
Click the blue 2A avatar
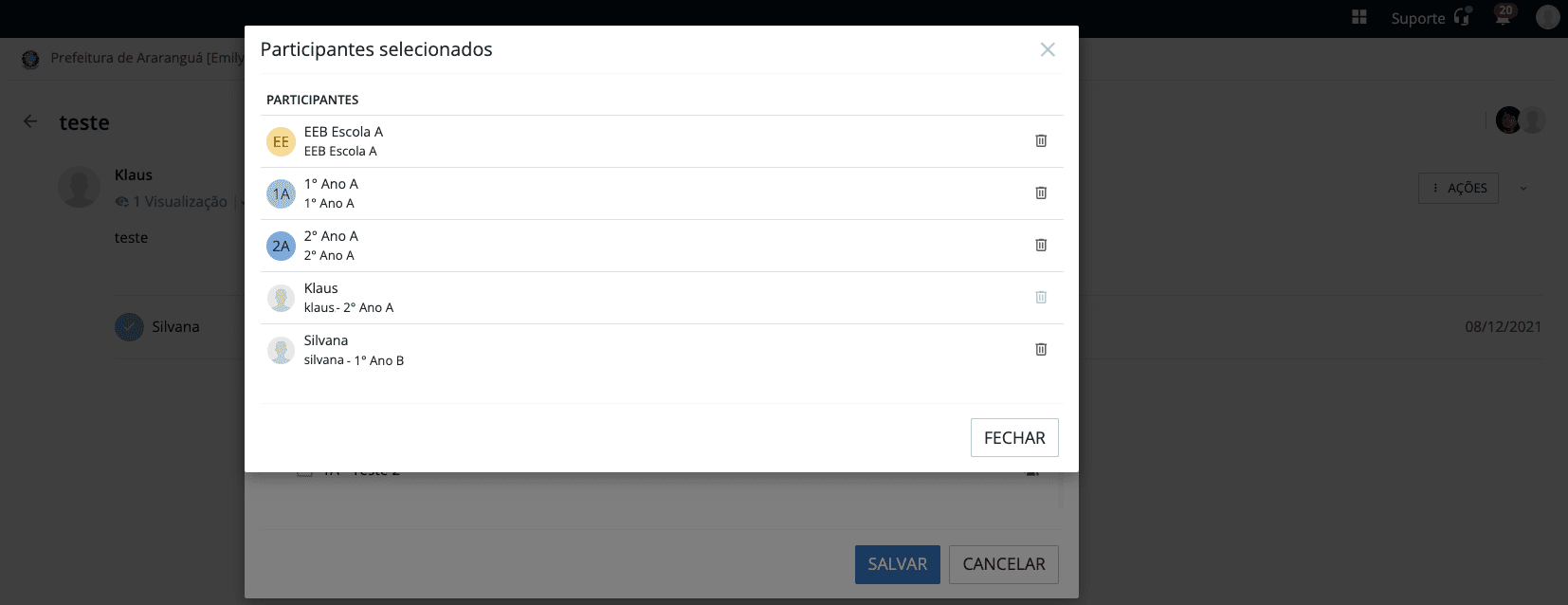pos(281,247)
